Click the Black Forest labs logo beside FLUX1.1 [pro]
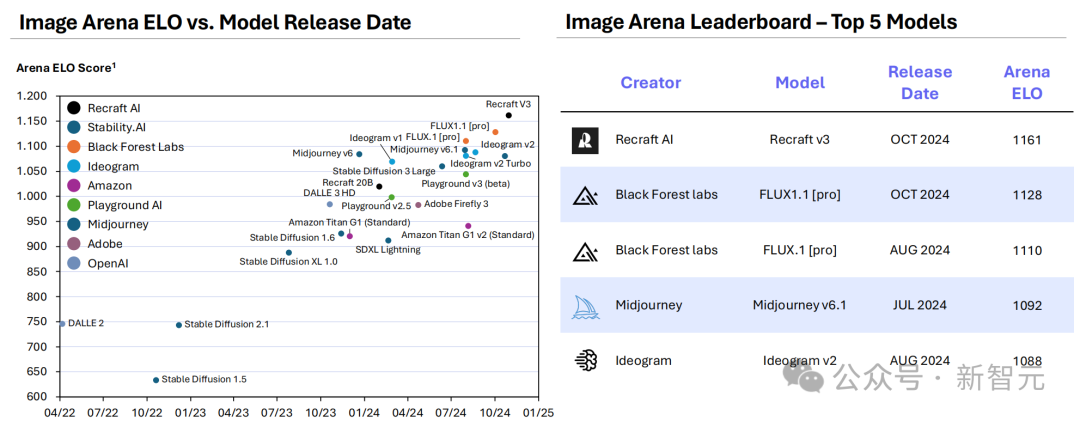 coord(585,195)
